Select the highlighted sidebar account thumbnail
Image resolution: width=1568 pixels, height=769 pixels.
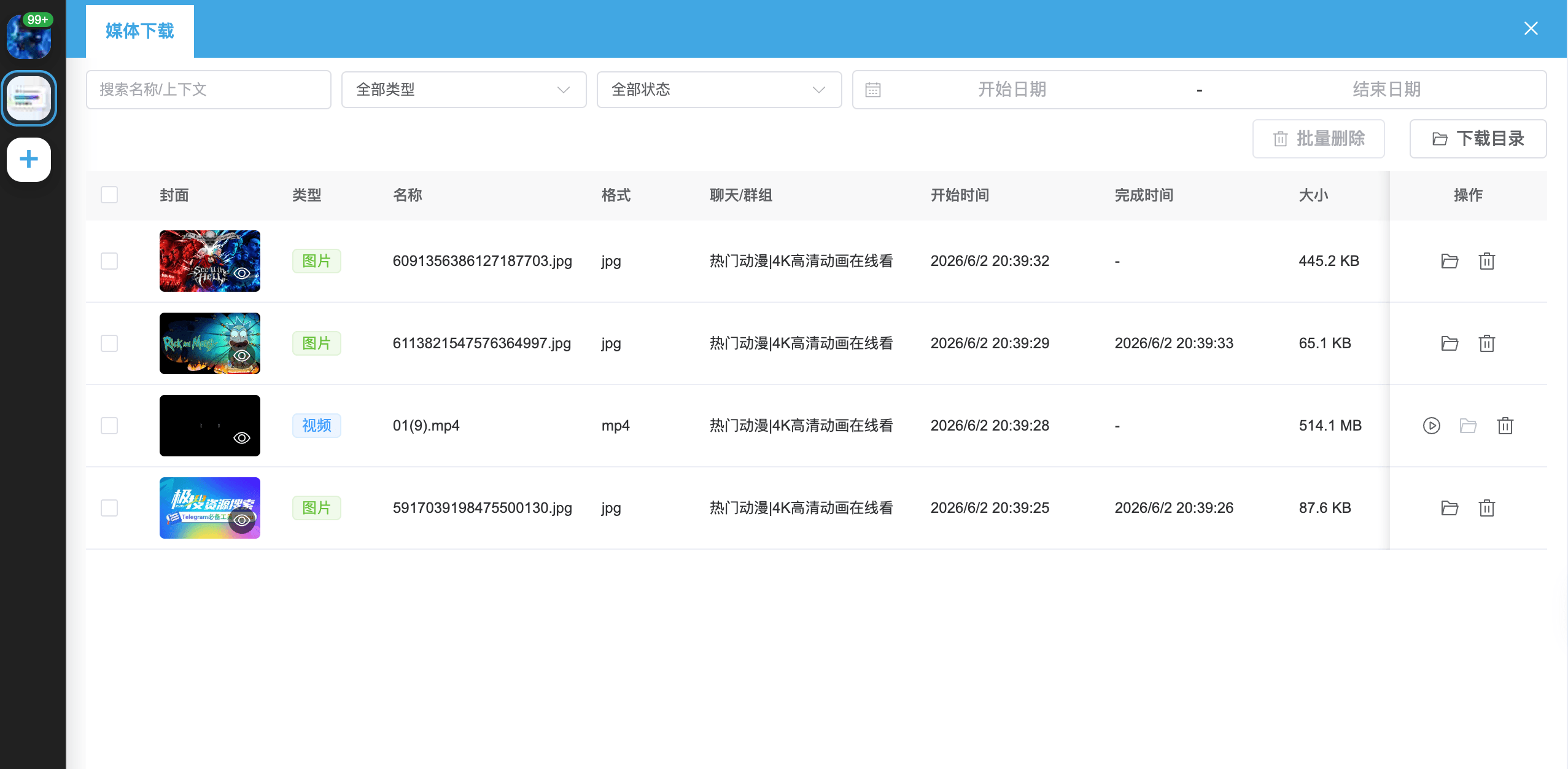pyautogui.click(x=29, y=98)
